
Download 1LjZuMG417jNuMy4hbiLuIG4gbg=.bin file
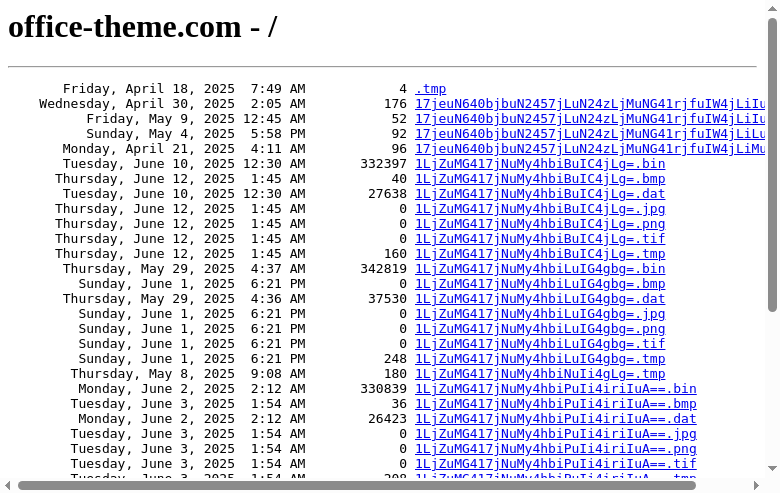(540, 269)
